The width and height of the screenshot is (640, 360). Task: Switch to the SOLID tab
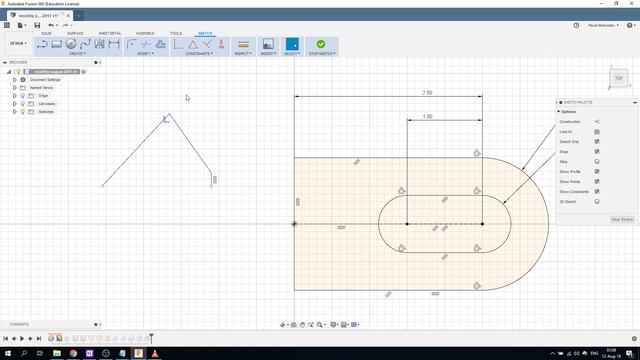(46, 33)
